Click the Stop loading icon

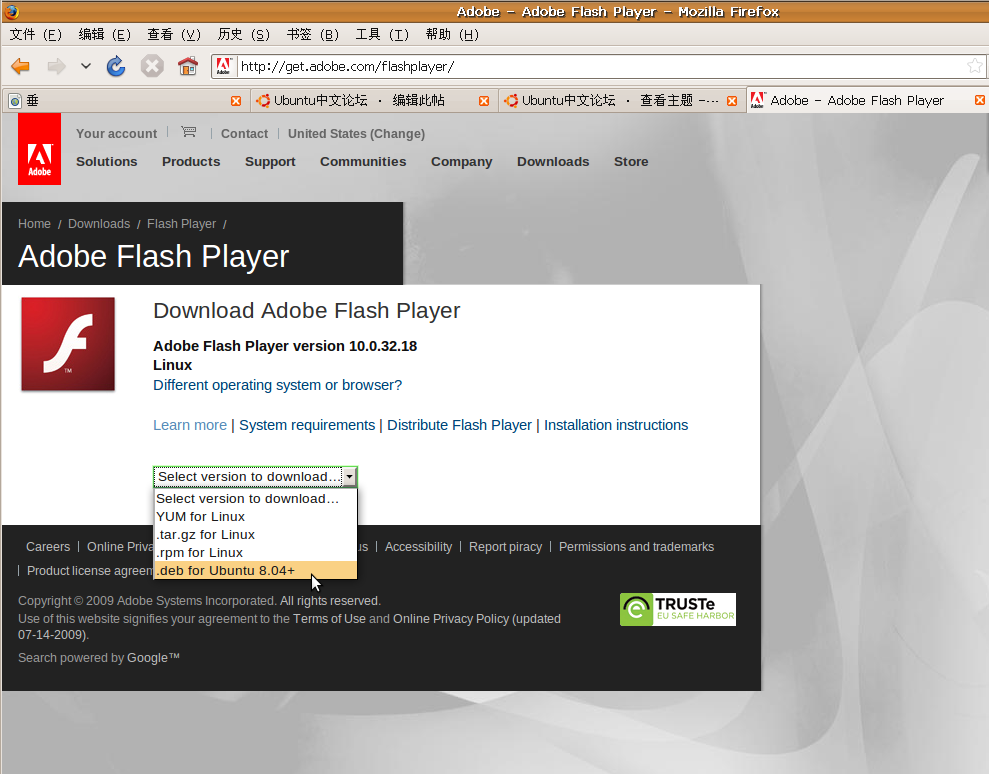pos(152,66)
